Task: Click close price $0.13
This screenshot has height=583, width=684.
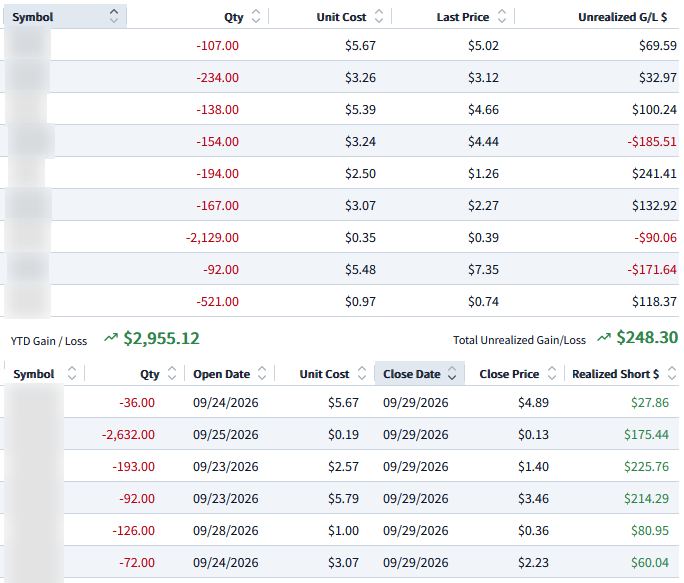Action: tap(534, 435)
